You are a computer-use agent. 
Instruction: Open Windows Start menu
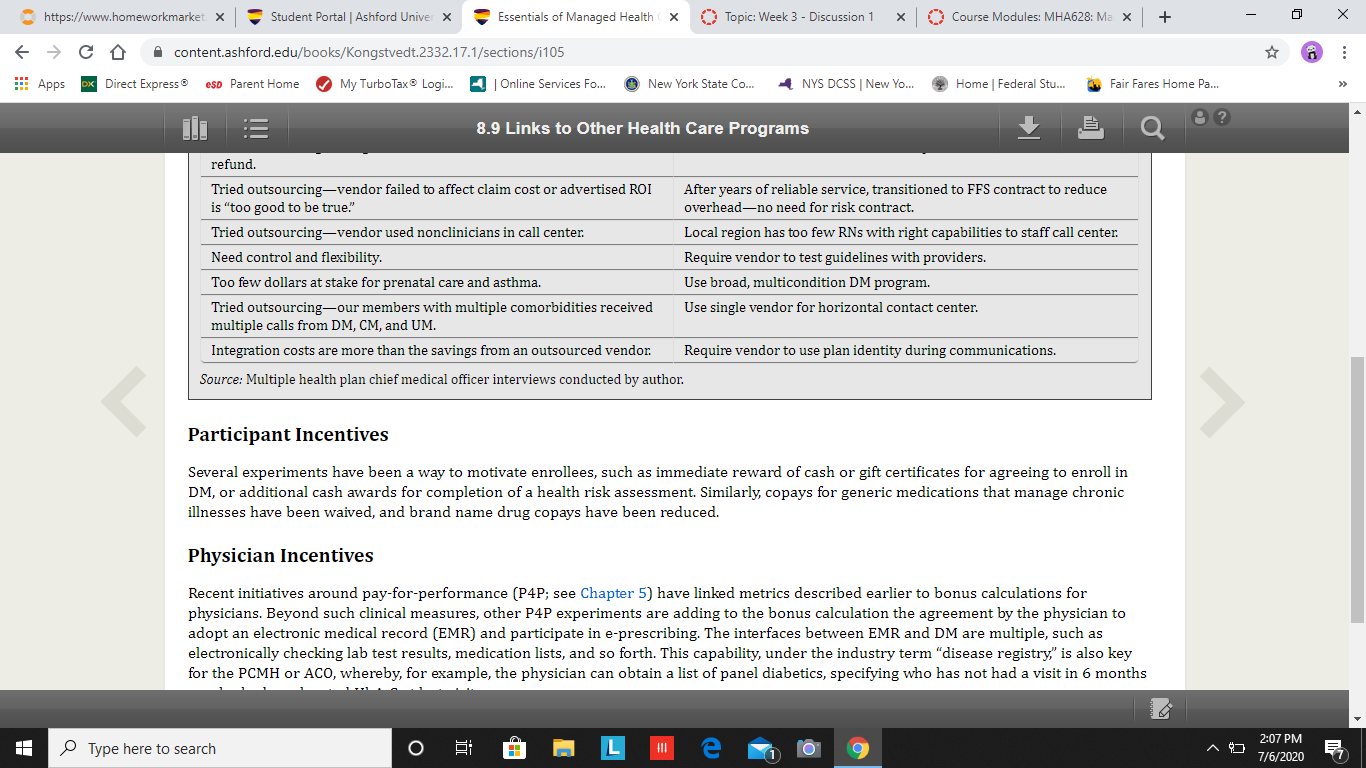pyautogui.click(x=24, y=748)
